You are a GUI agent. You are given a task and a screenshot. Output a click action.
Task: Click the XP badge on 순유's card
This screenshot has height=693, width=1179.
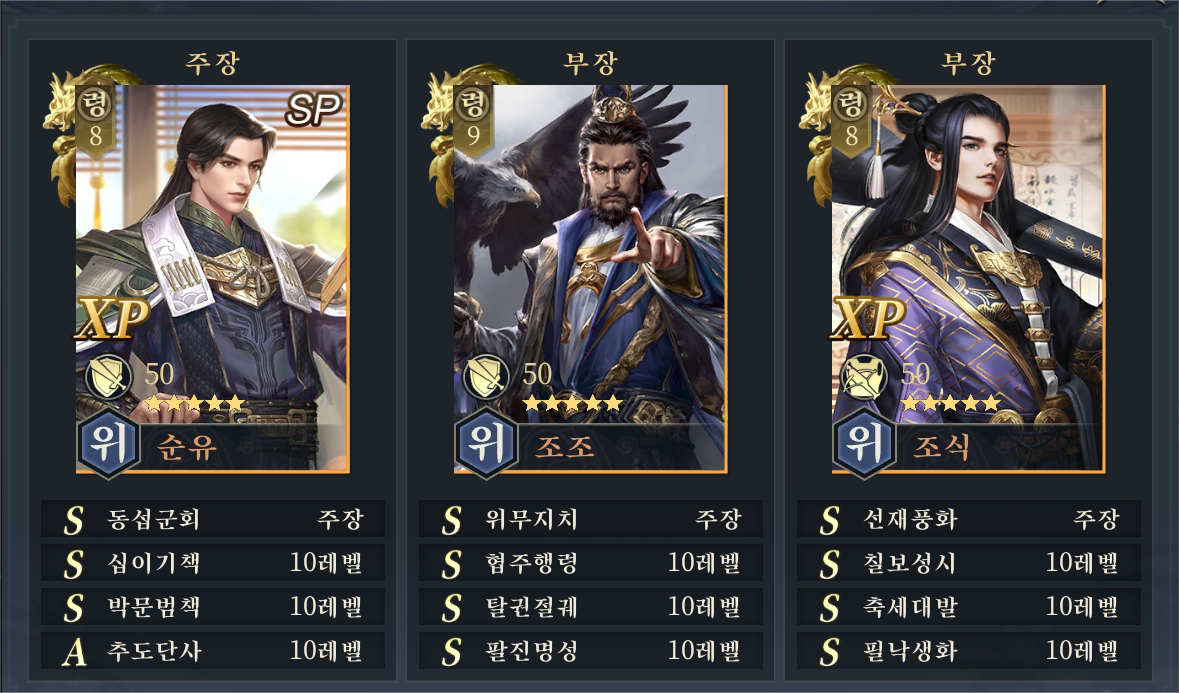112,318
